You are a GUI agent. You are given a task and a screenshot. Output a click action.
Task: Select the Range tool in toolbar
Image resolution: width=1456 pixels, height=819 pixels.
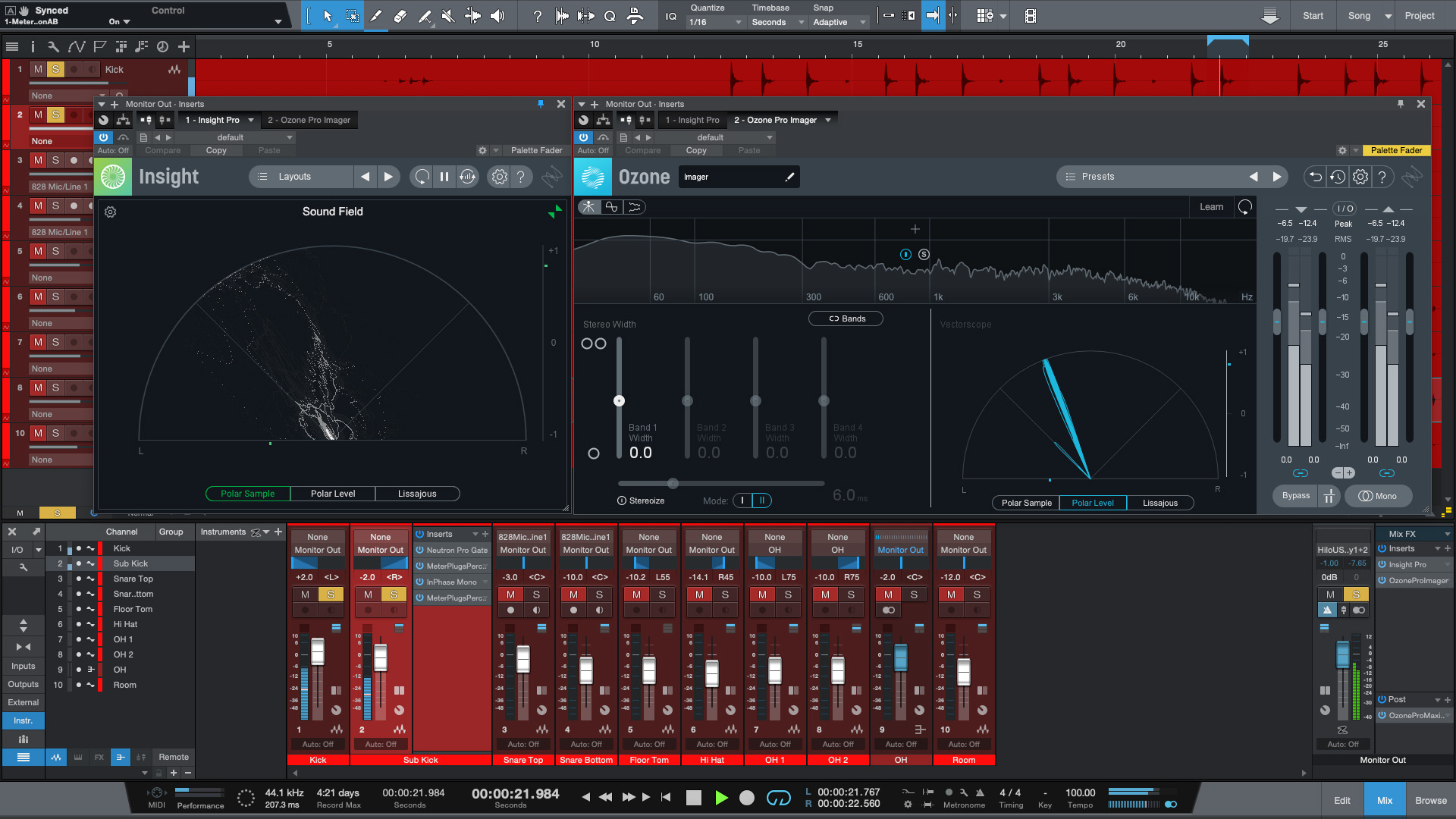352,15
